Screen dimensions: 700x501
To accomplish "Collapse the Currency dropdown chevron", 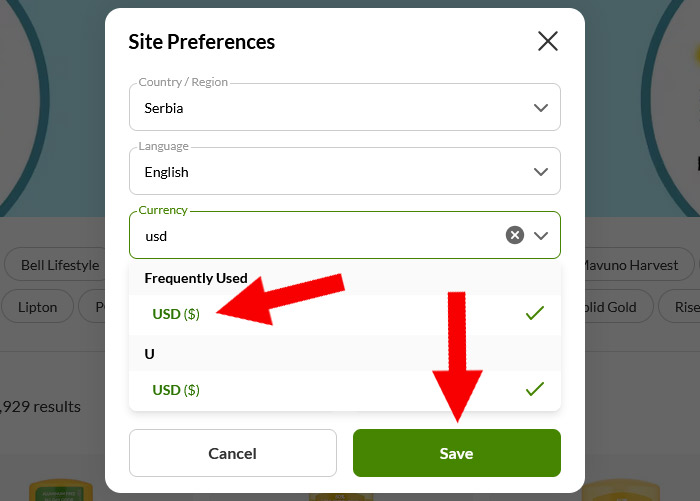I will (x=541, y=235).
